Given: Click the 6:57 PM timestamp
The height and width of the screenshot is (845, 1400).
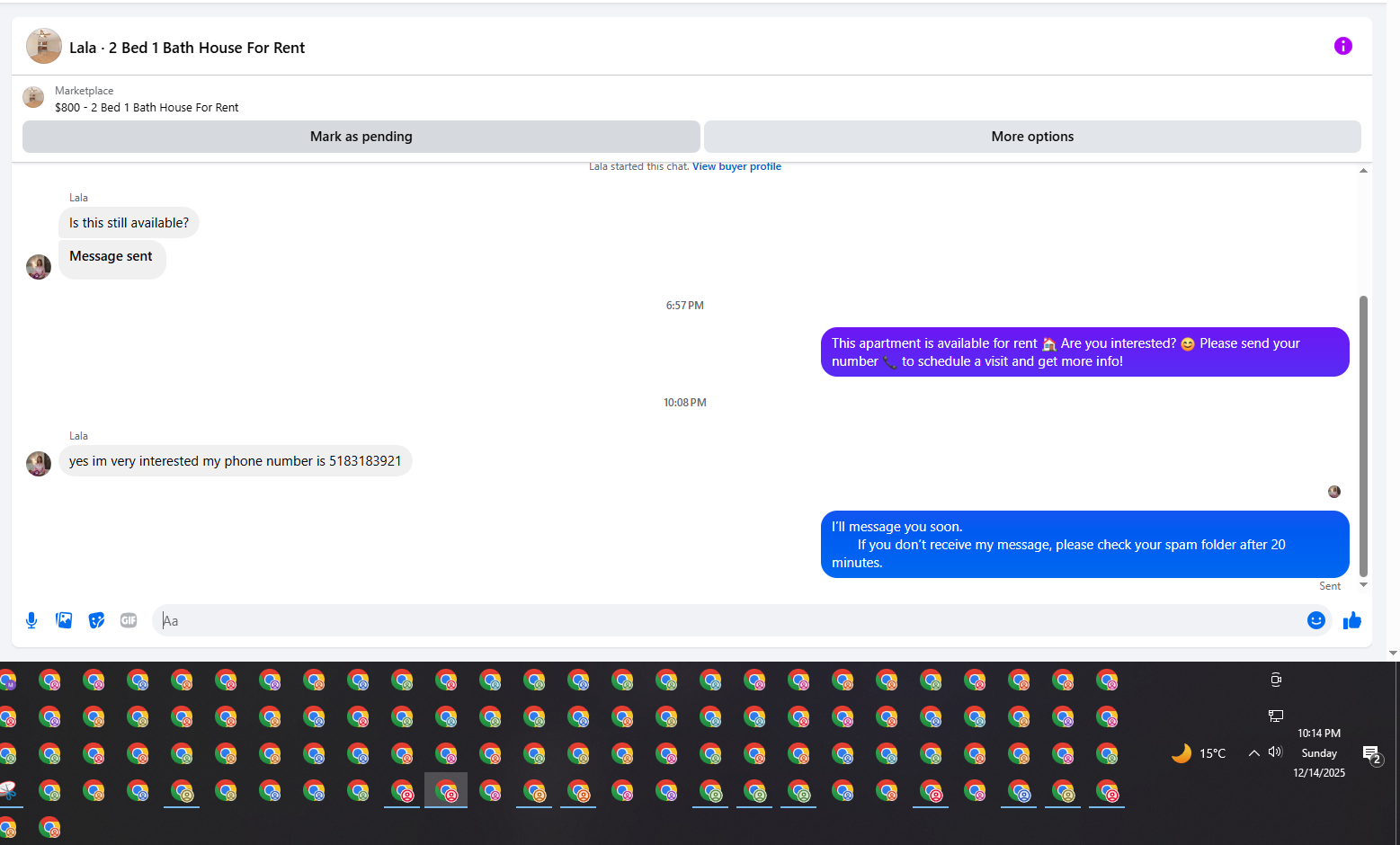Looking at the screenshot, I should 685,306.
